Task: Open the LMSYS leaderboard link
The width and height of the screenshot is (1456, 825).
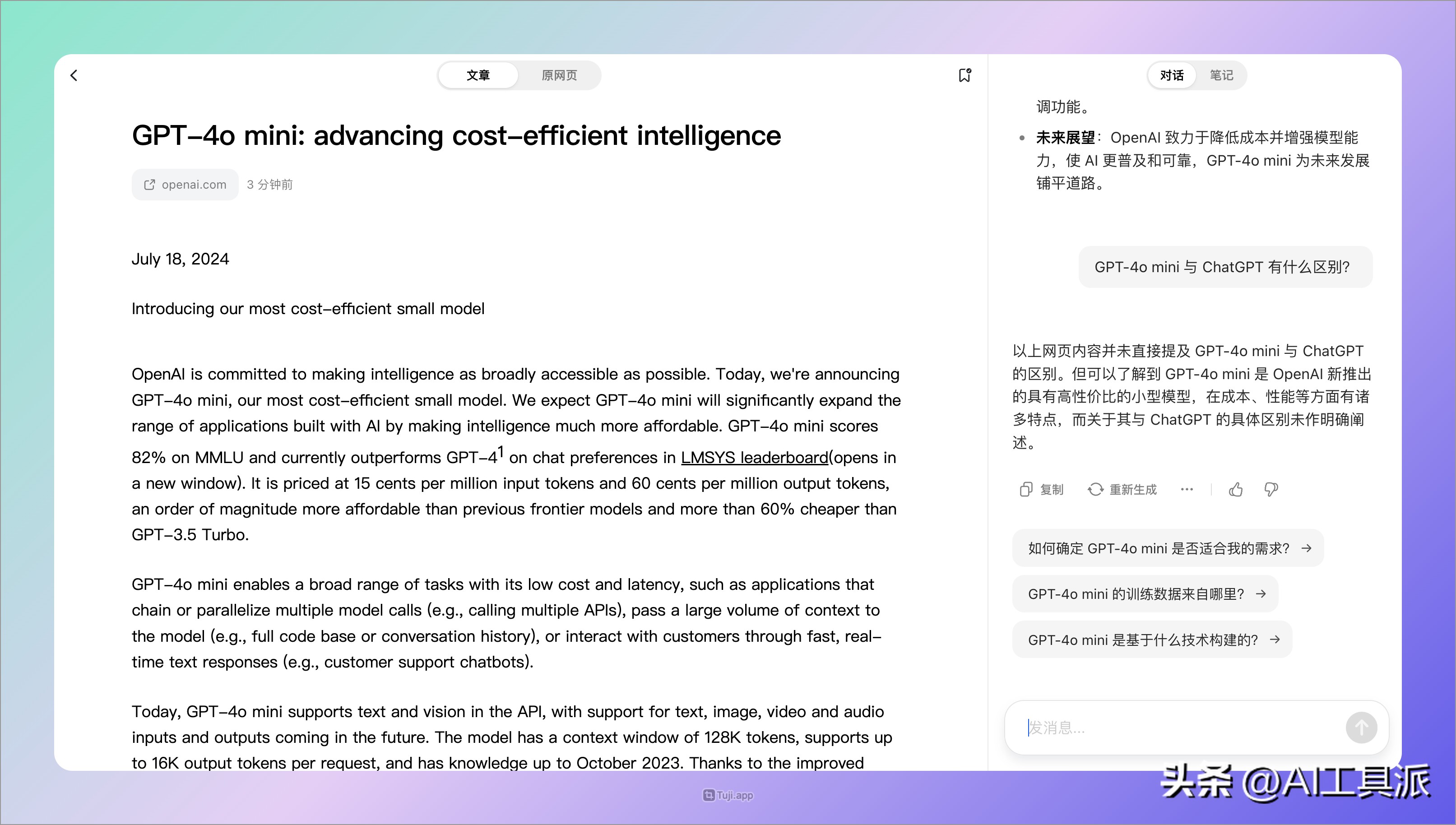Action: [x=754, y=457]
